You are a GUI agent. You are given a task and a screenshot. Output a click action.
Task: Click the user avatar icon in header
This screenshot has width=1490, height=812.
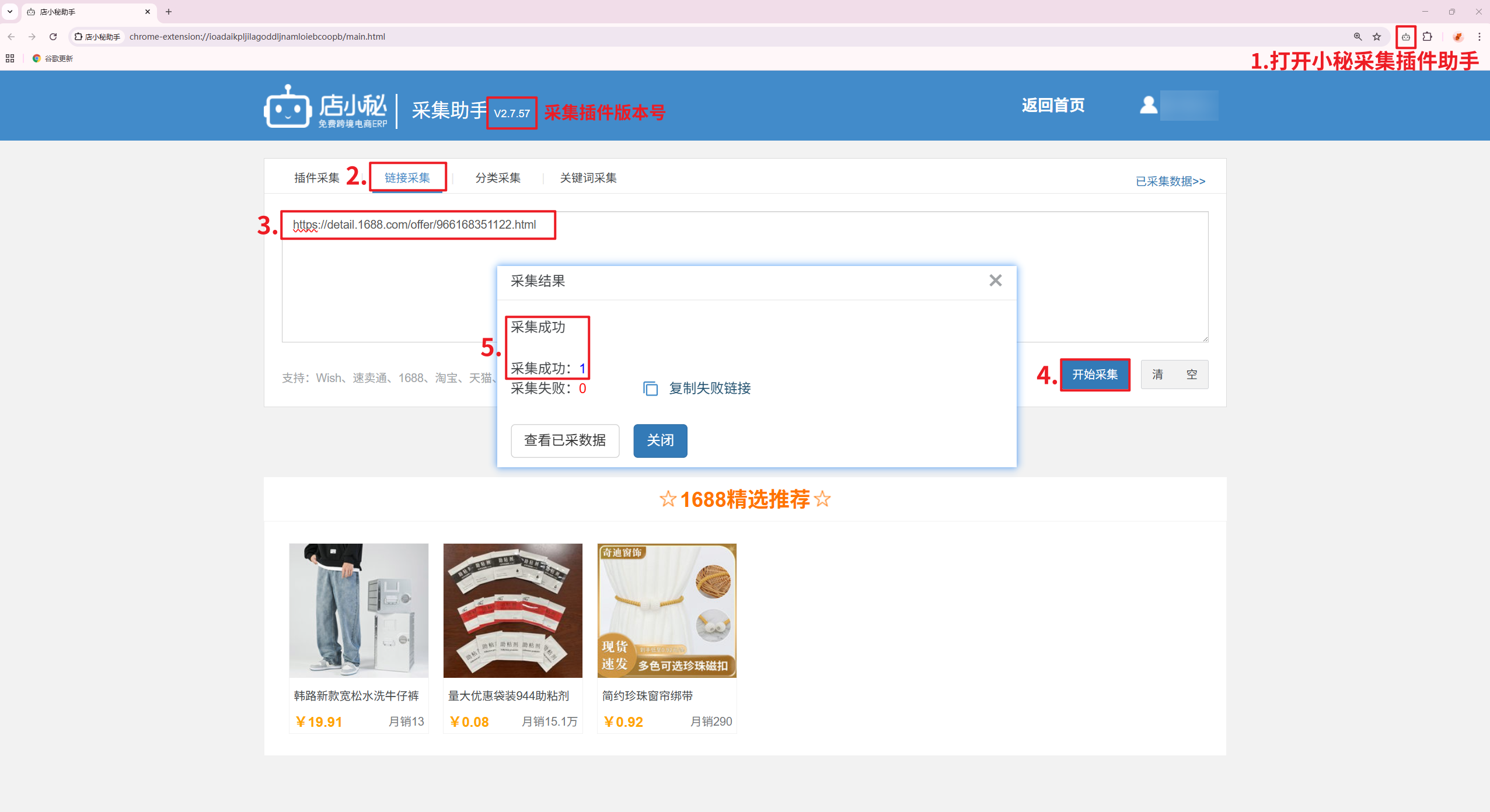[x=1148, y=105]
